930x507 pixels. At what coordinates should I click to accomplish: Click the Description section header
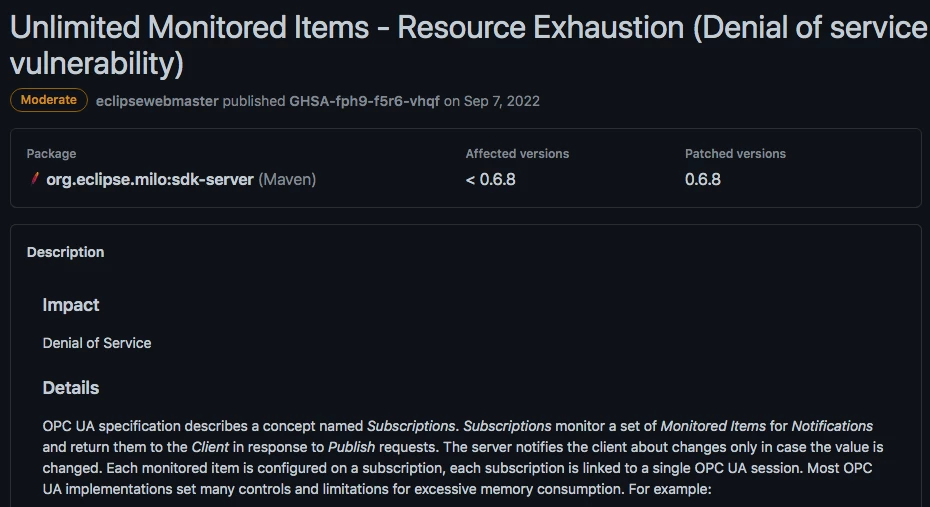[65, 252]
